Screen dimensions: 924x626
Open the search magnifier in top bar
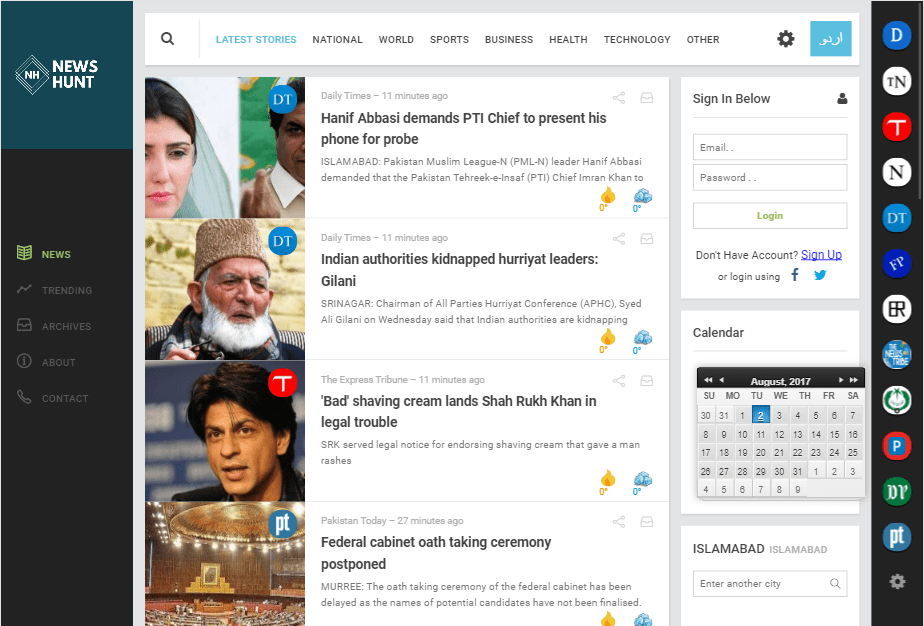[167, 39]
